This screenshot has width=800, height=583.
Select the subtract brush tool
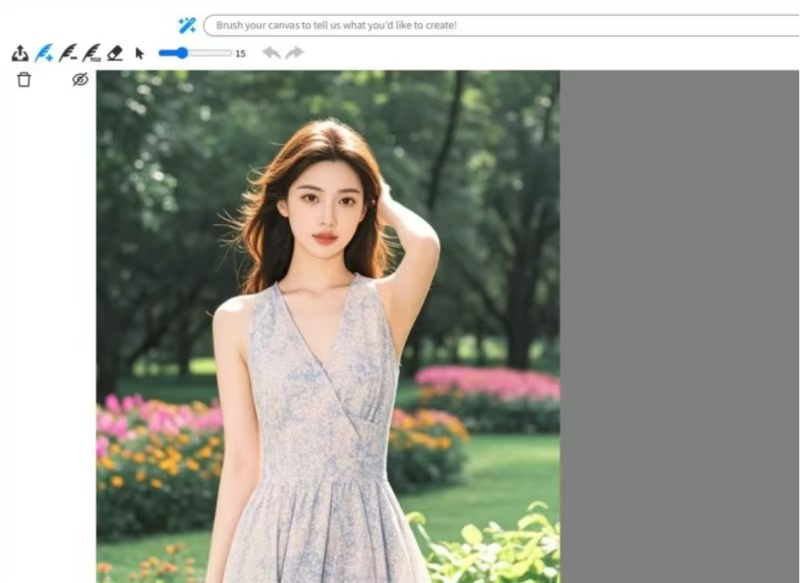point(68,53)
